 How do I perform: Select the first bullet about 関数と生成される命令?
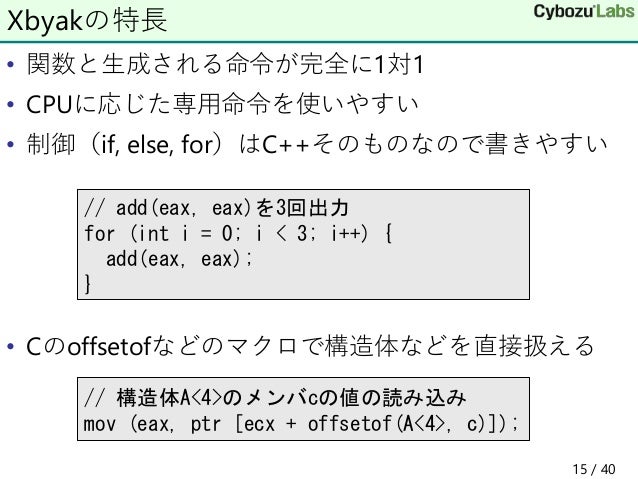(x=225, y=64)
